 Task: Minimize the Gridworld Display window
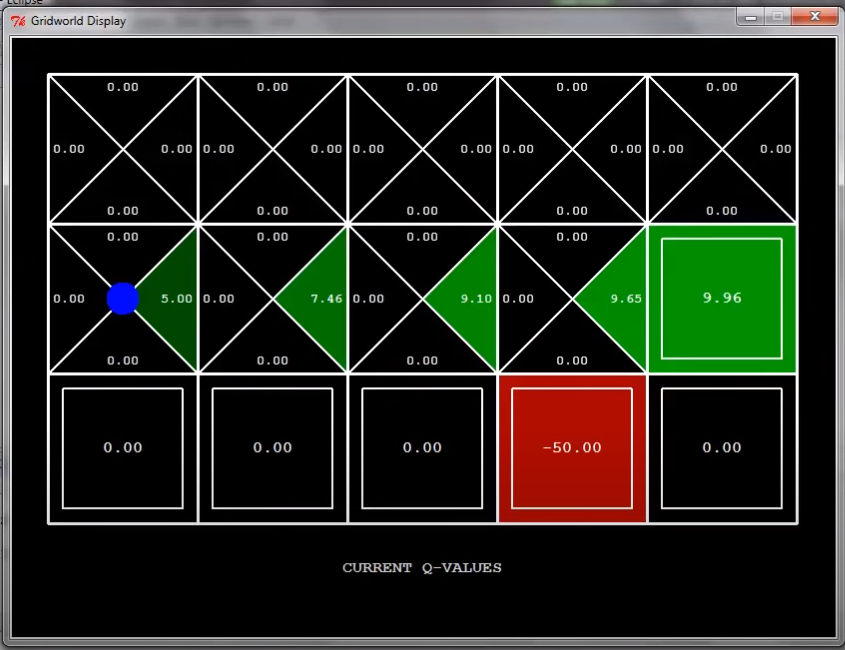point(750,16)
